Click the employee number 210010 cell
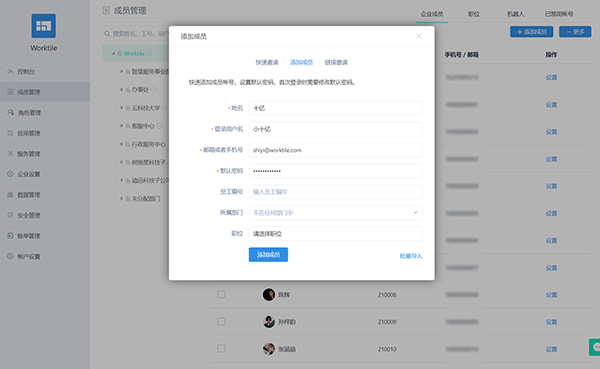The height and width of the screenshot is (369, 600). (x=387, y=349)
